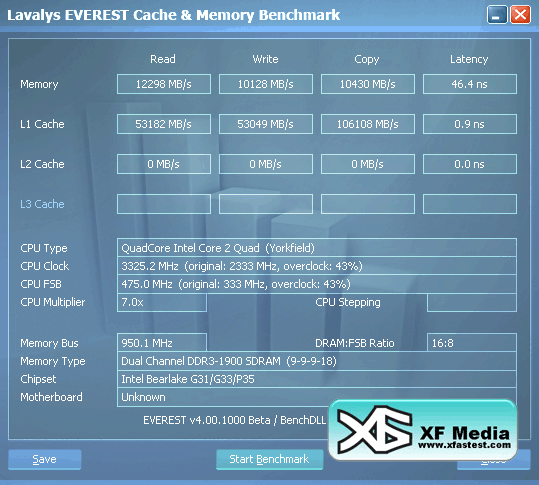Click the Write column header
This screenshot has height=485, width=539.
coord(265,59)
